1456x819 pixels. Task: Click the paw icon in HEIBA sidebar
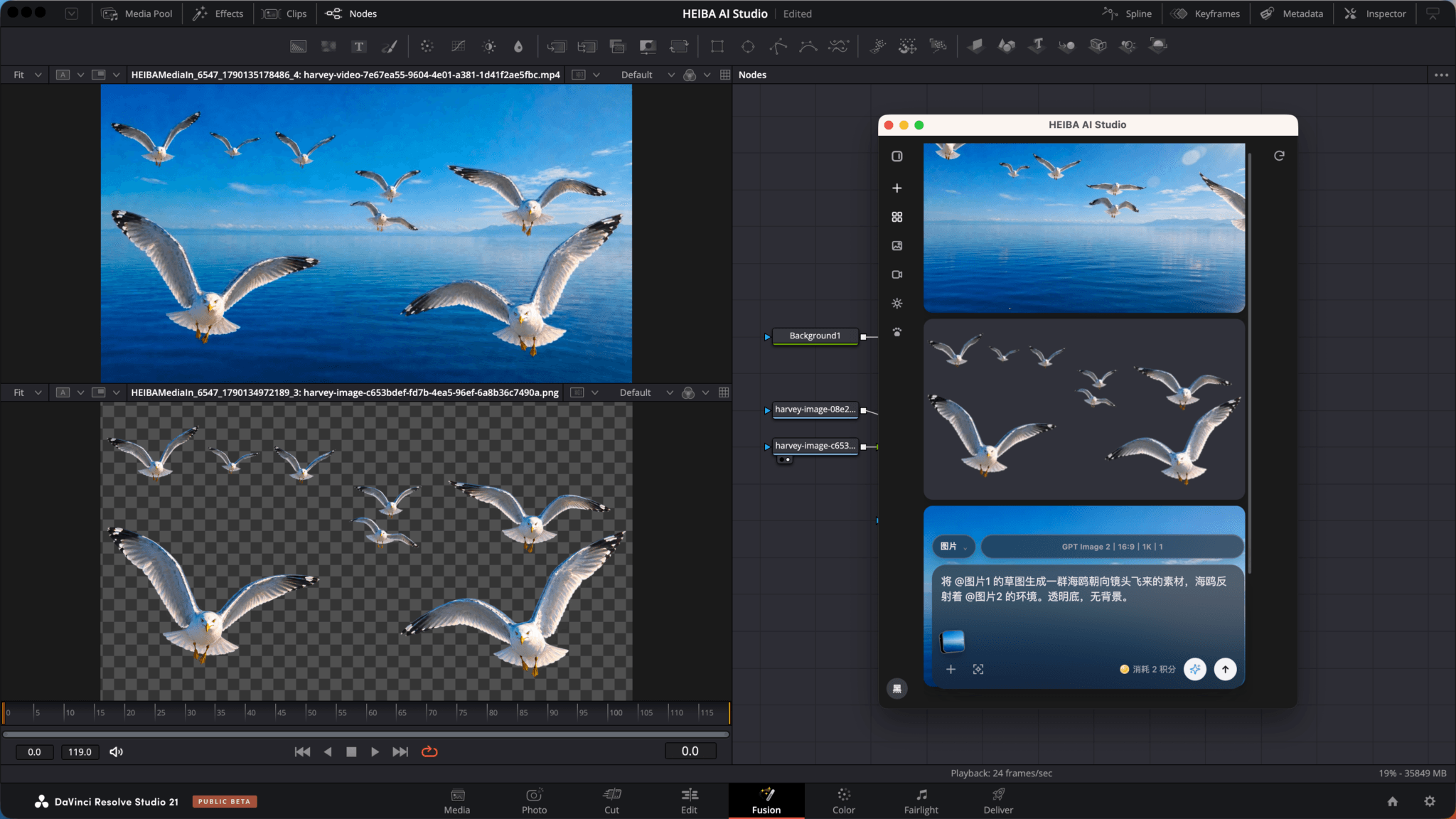click(x=897, y=332)
